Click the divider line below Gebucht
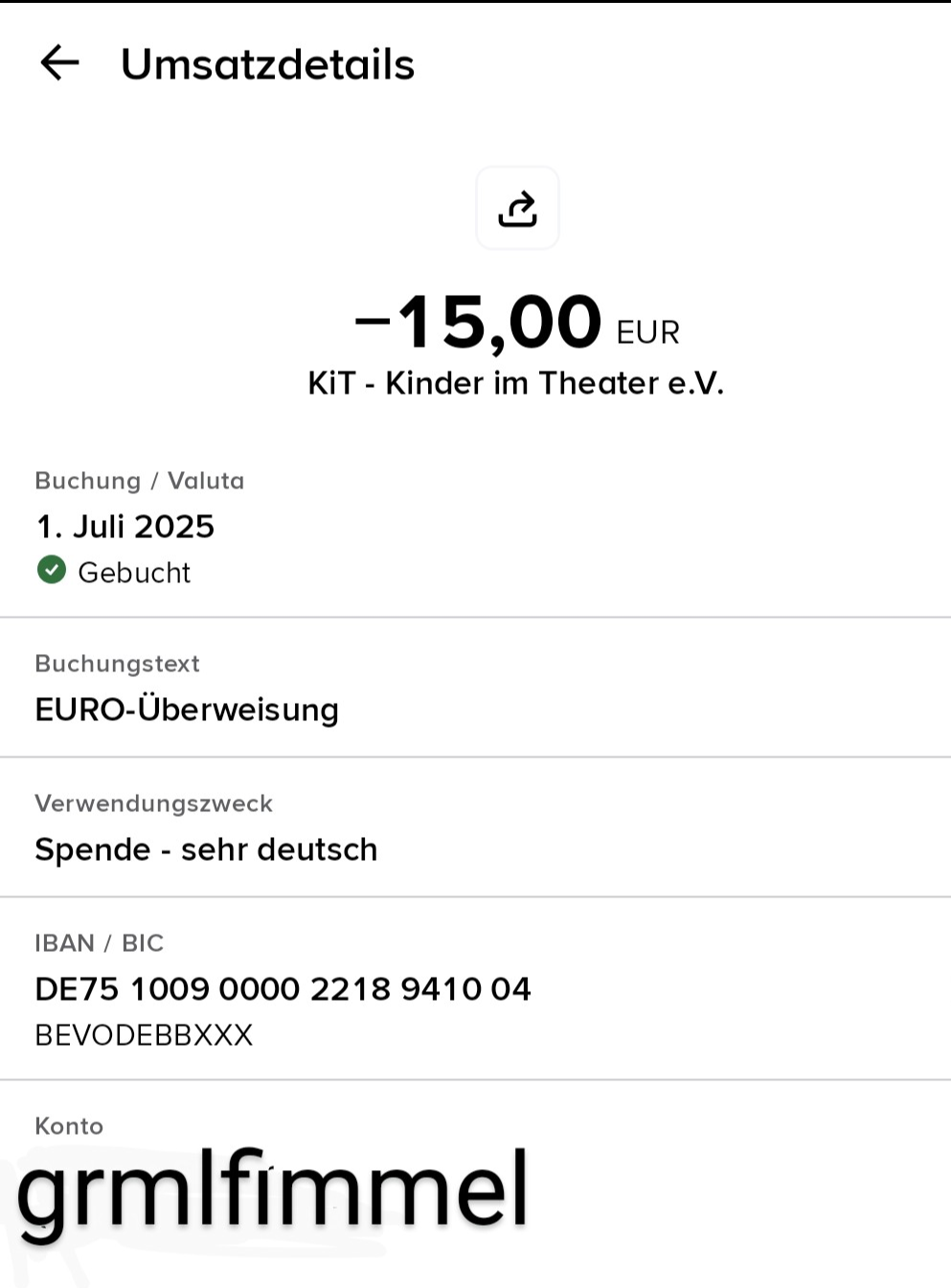The height and width of the screenshot is (1288, 951). pos(475,618)
